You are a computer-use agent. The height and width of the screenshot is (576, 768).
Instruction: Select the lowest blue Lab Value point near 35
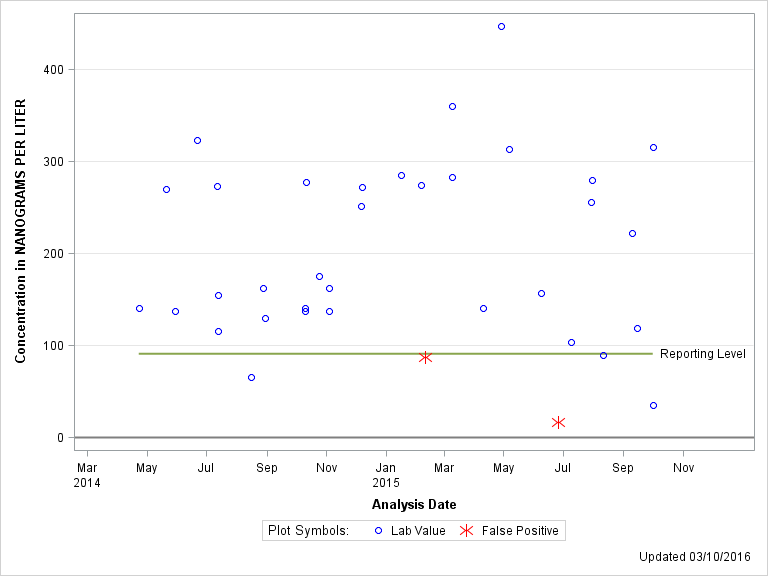coord(653,406)
